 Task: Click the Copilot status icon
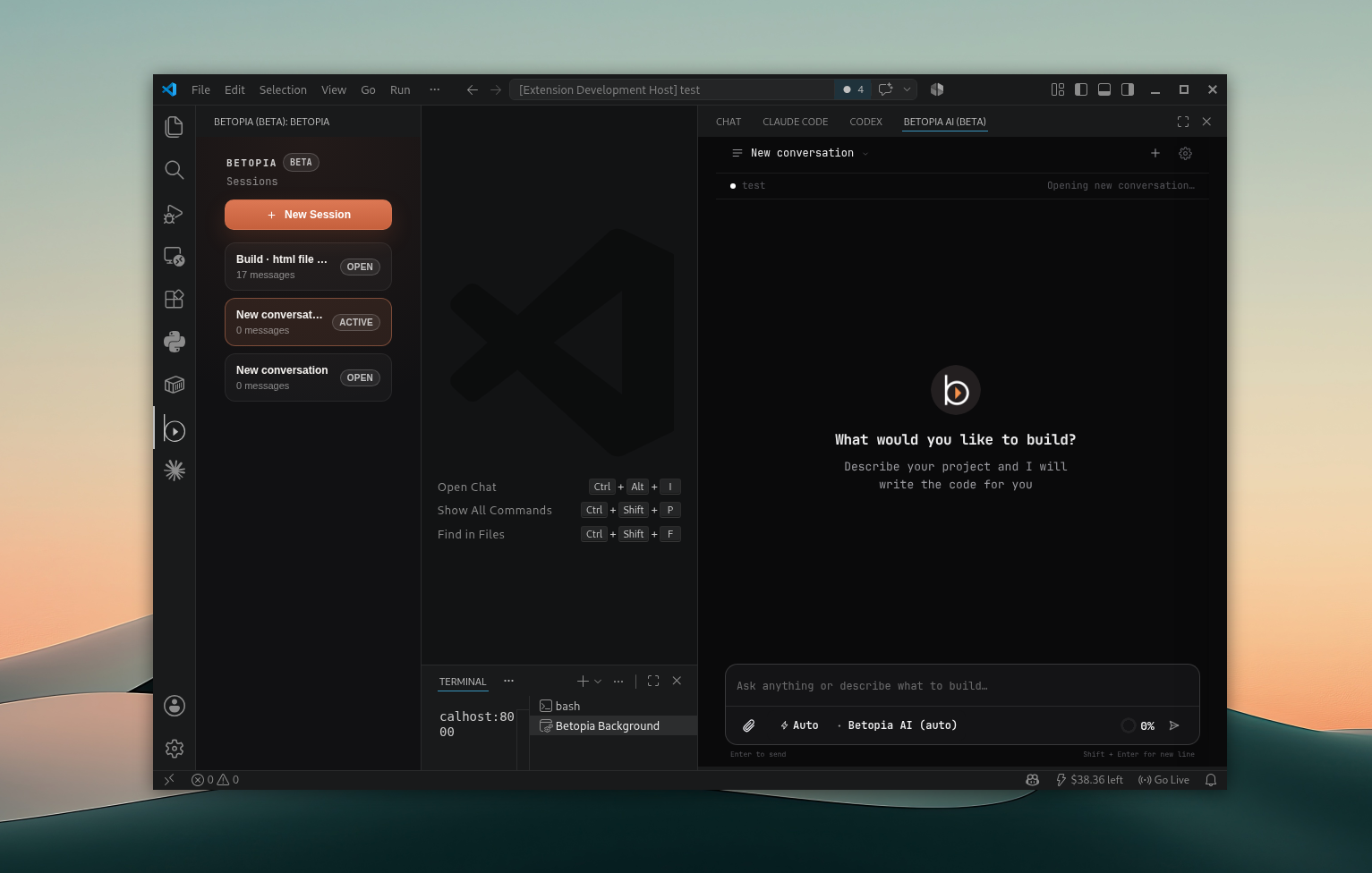pos(1032,780)
